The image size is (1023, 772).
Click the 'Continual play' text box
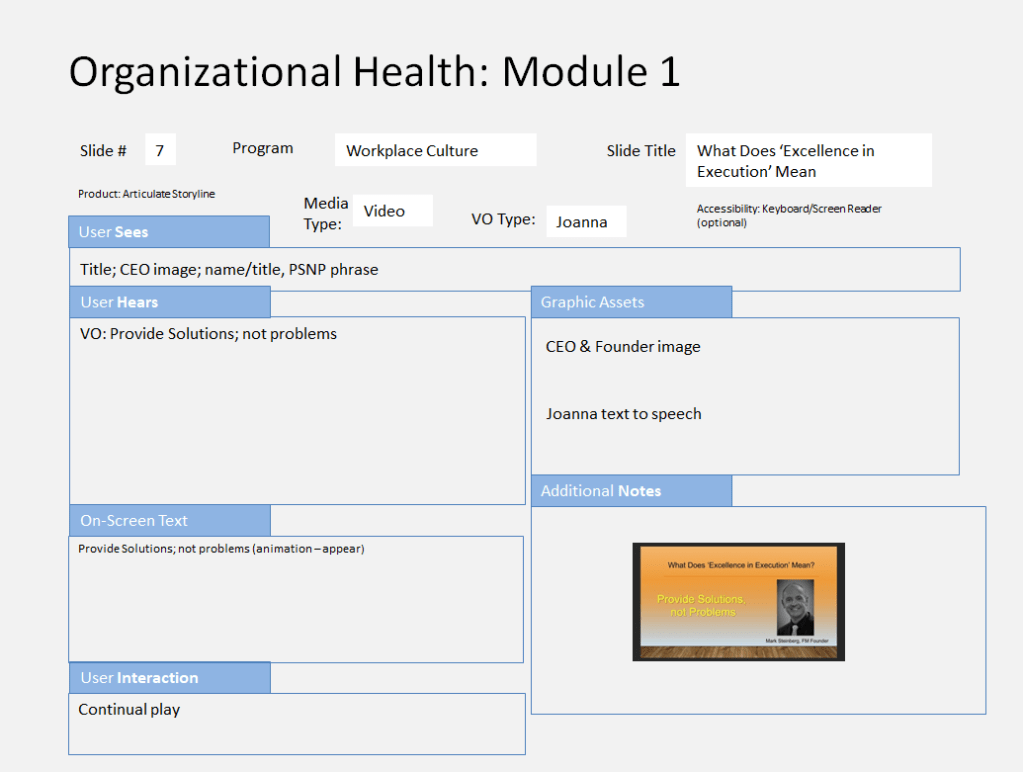click(296, 723)
